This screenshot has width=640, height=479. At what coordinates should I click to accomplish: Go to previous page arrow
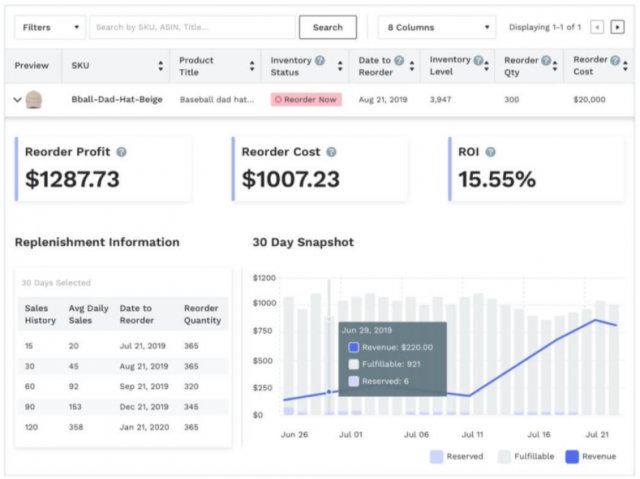point(597,27)
